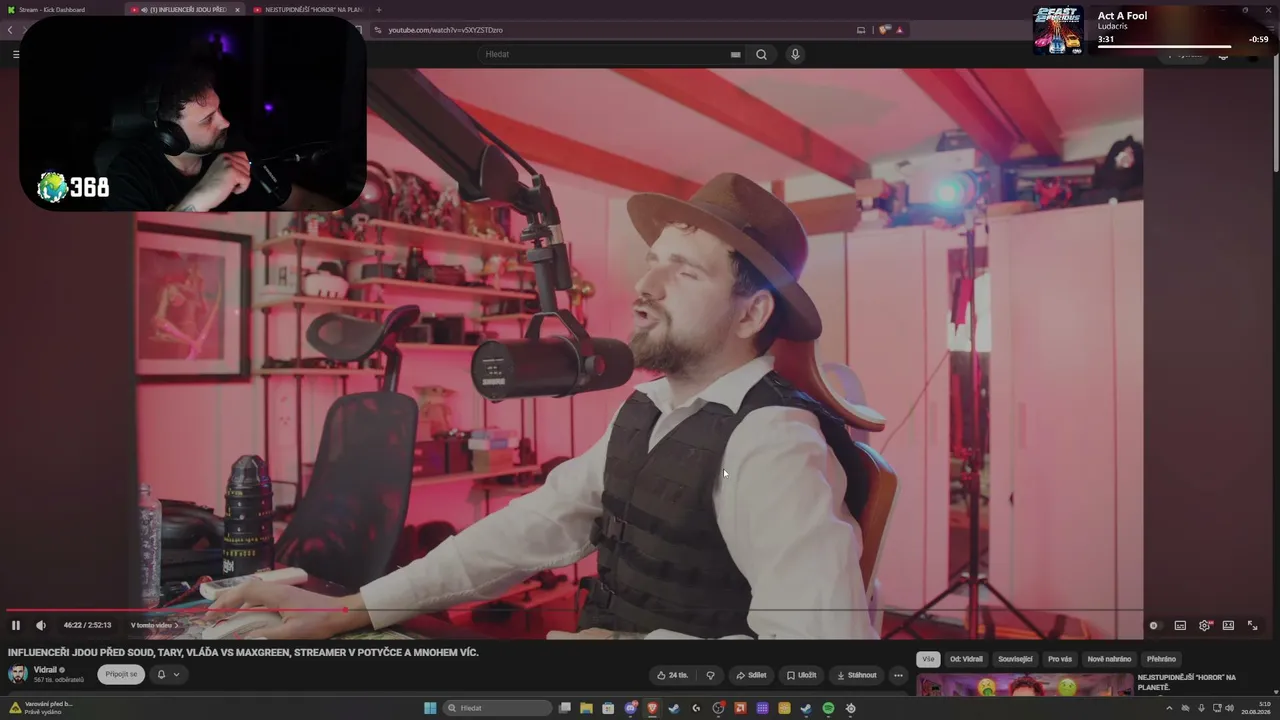Switch to theater mode

tap(1228, 625)
